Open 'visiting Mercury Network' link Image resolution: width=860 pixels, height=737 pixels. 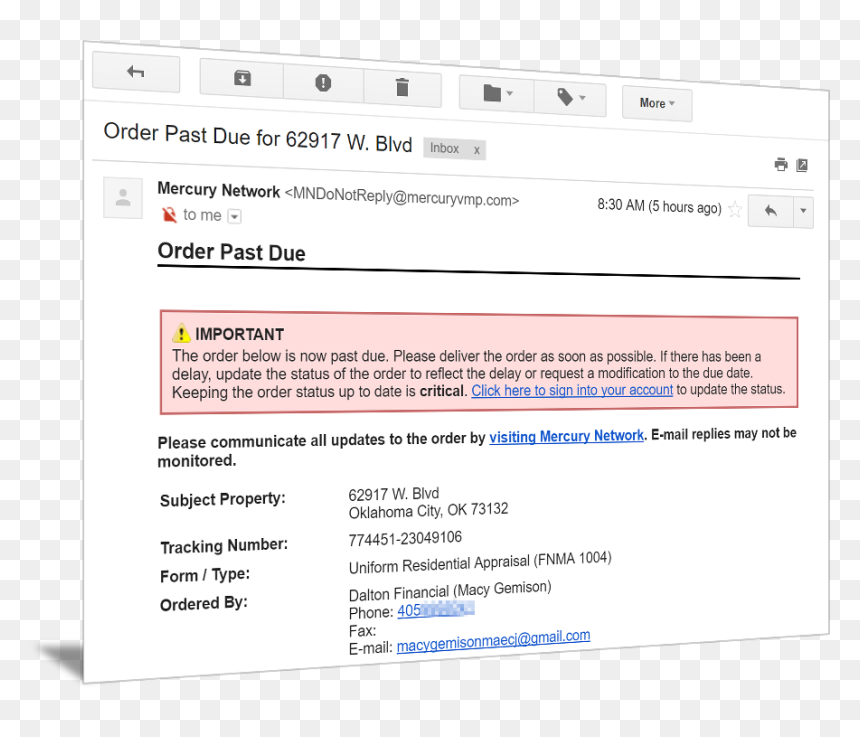point(566,436)
